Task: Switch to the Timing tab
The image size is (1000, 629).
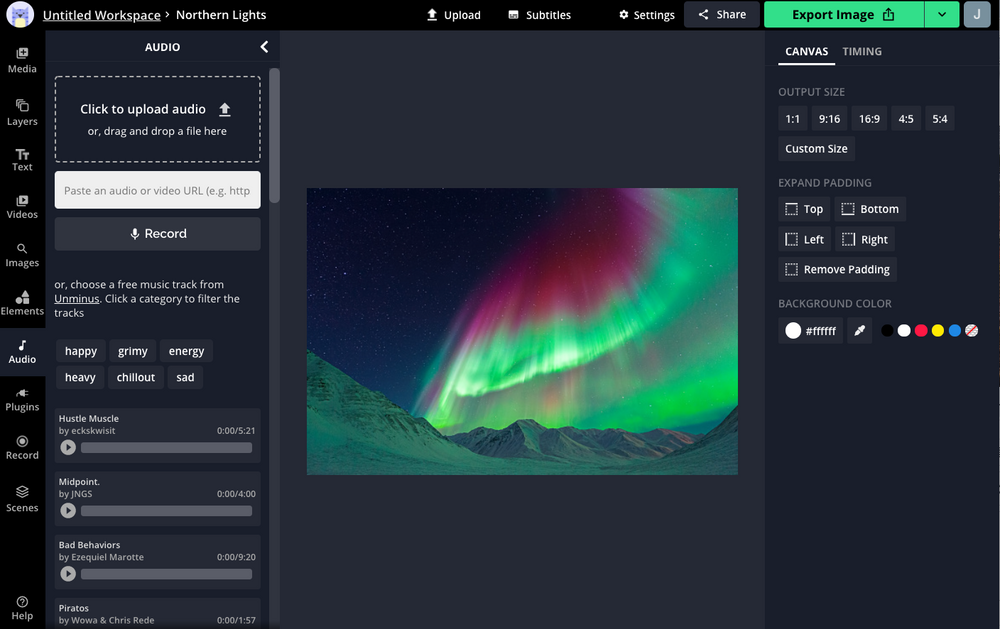Action: [862, 51]
